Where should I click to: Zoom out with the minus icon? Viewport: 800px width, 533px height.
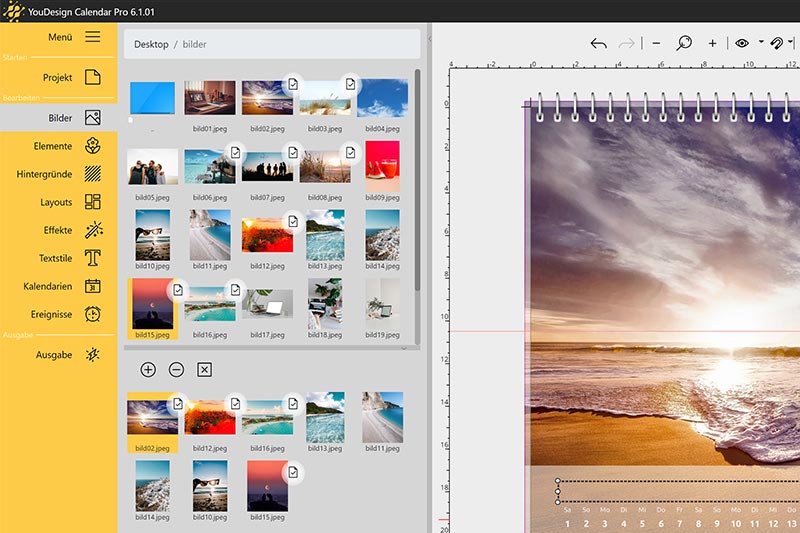click(x=656, y=44)
